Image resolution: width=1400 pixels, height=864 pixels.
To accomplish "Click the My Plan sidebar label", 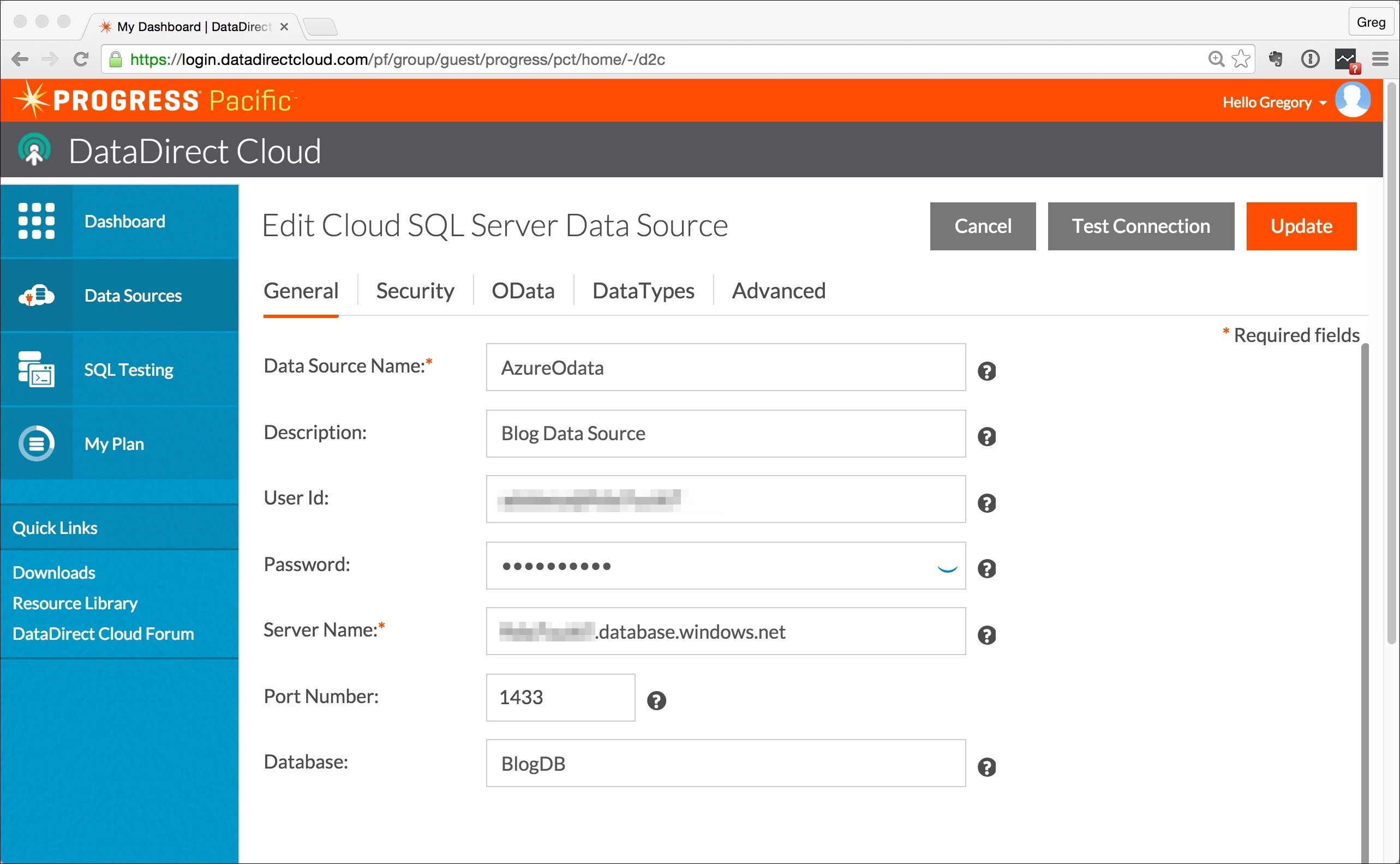I will point(113,444).
